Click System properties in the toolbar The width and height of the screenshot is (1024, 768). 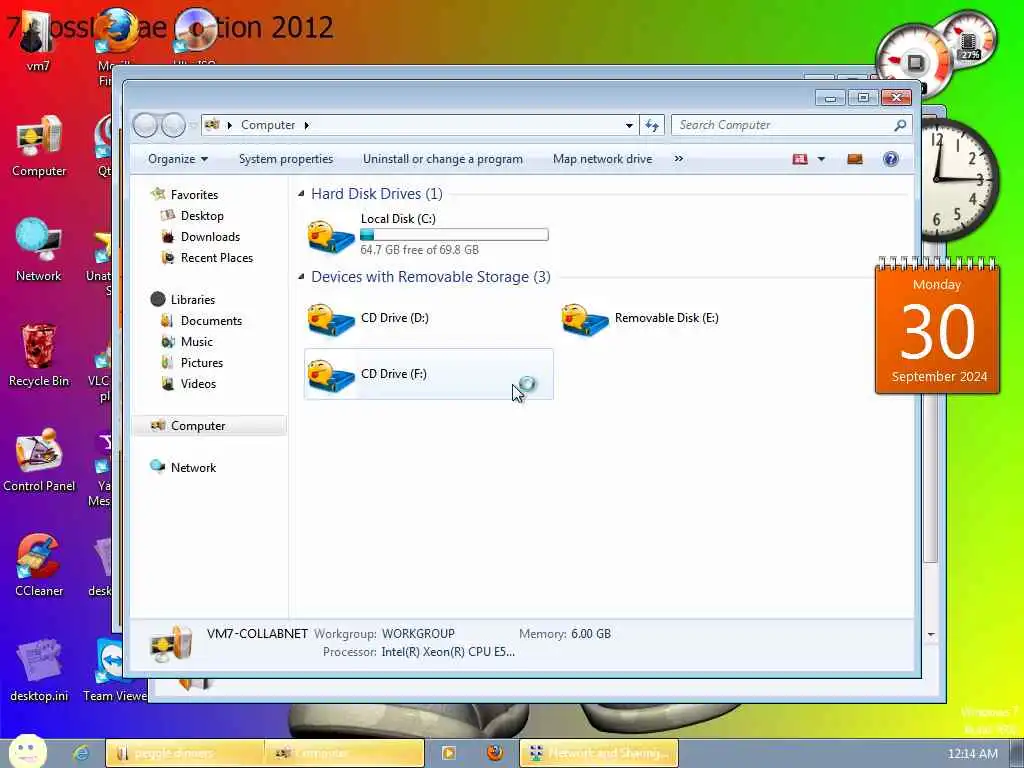(x=285, y=159)
